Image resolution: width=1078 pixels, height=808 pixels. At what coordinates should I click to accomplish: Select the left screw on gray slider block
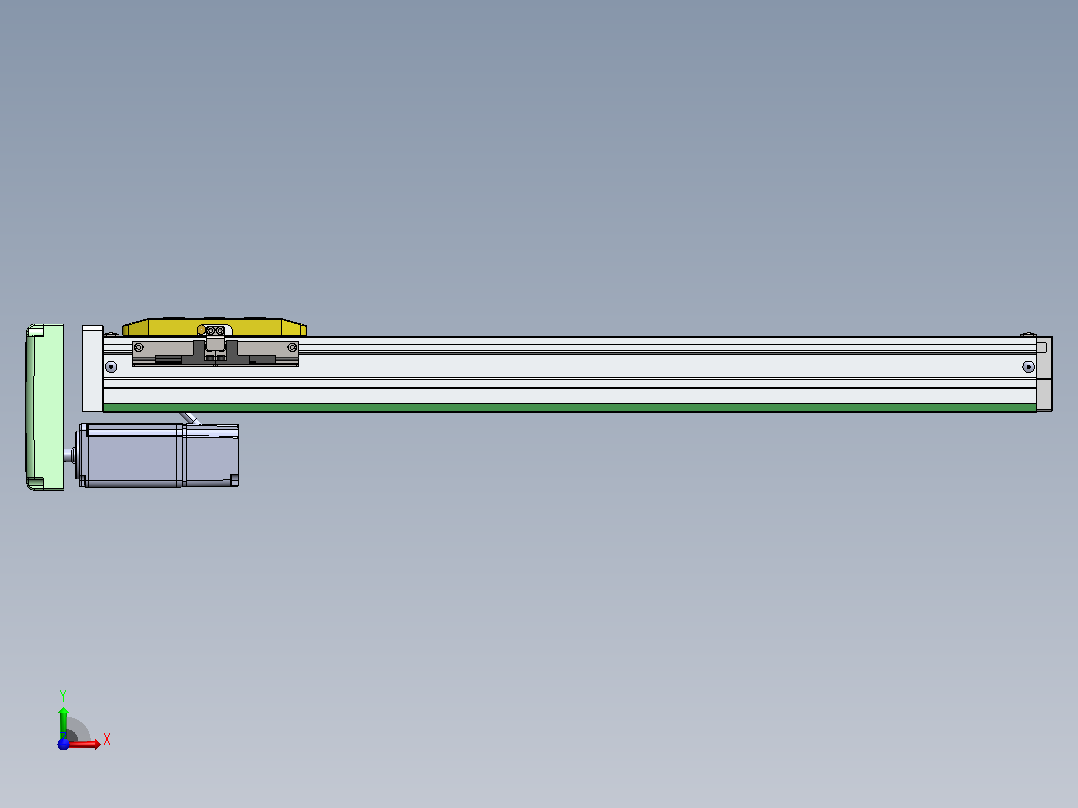tap(139, 348)
